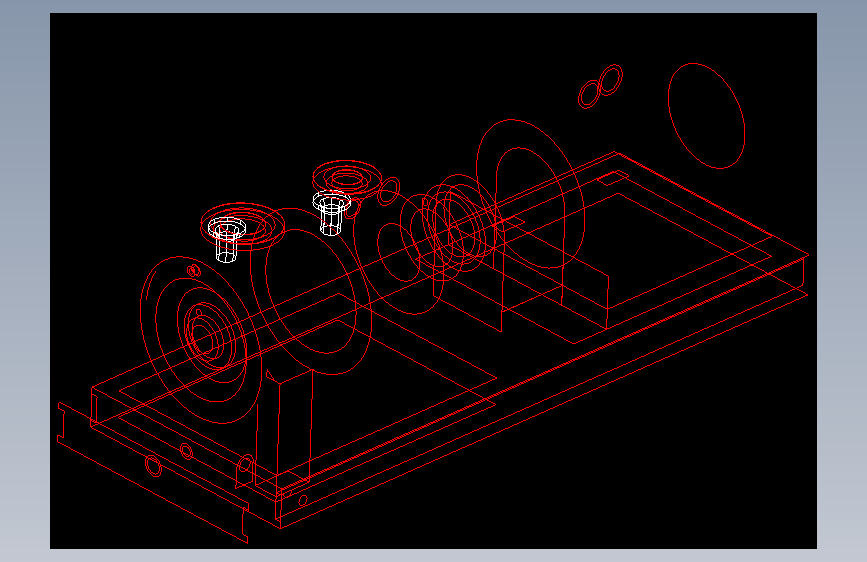Pick the single small ring beside smaller flange
Screen dimensions: 867x562
point(389,192)
